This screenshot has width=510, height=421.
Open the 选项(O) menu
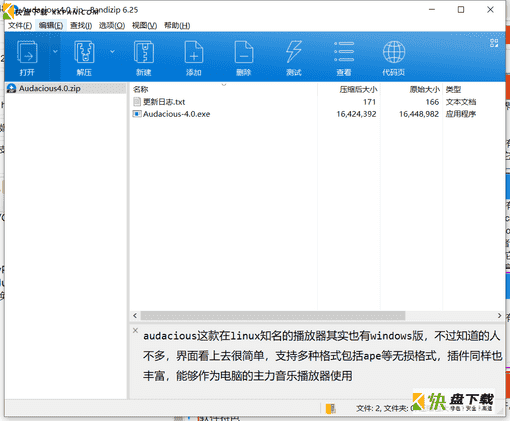point(112,25)
